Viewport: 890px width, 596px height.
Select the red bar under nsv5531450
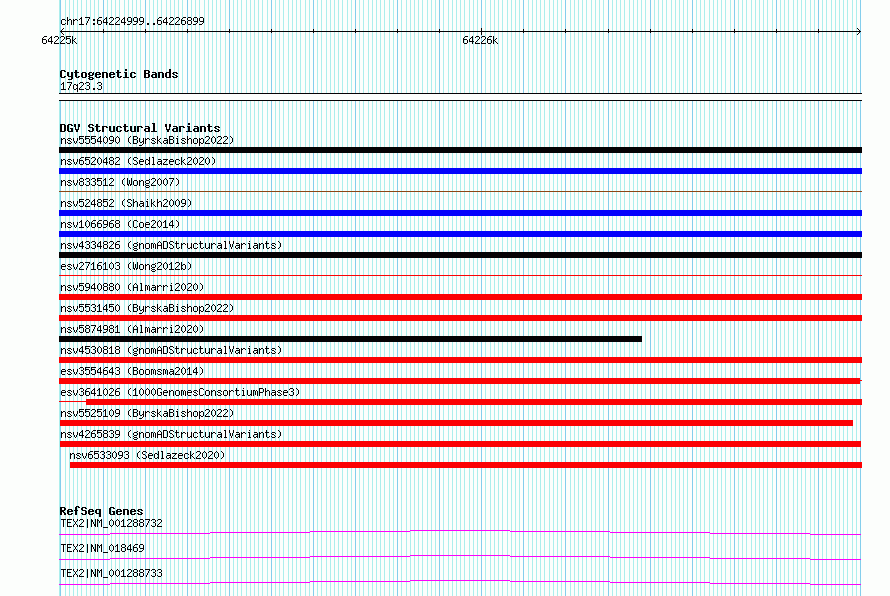tap(460, 318)
